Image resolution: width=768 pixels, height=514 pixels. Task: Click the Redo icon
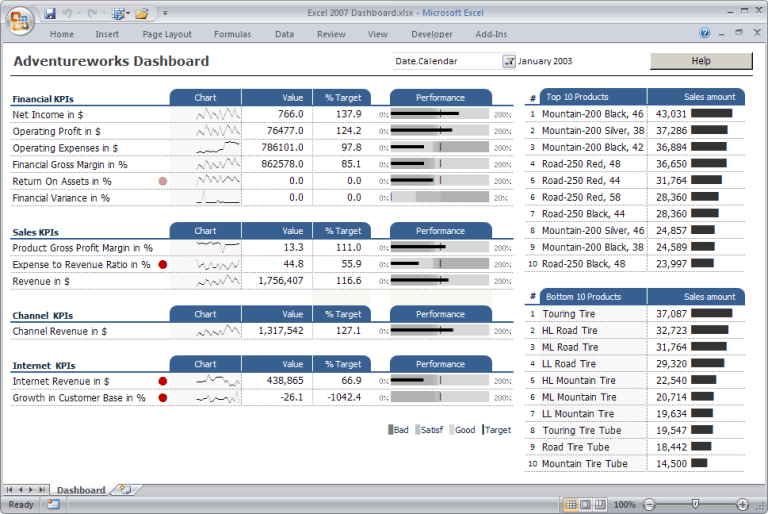92,13
